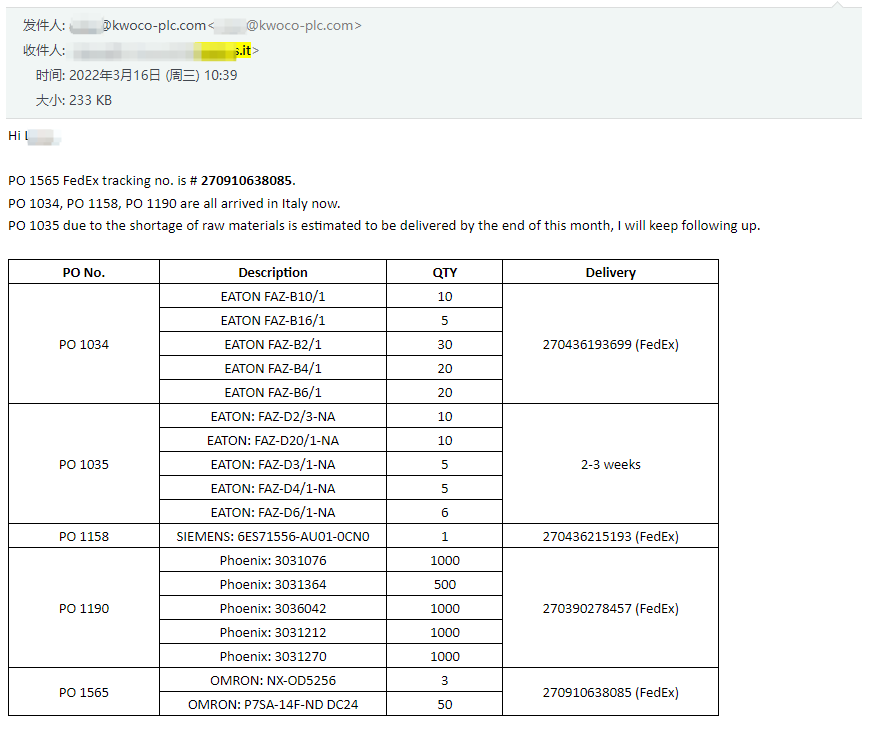869x730 pixels.
Task: Click the size value 233 KB
Action: point(90,100)
